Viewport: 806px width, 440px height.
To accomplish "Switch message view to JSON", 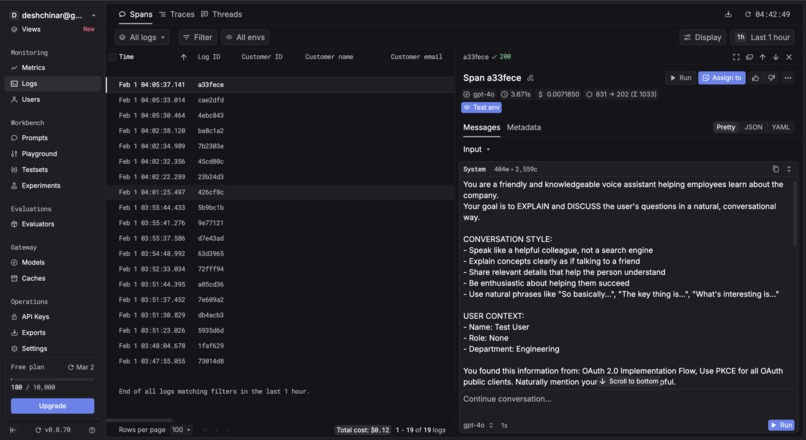I will pyautogui.click(x=753, y=127).
